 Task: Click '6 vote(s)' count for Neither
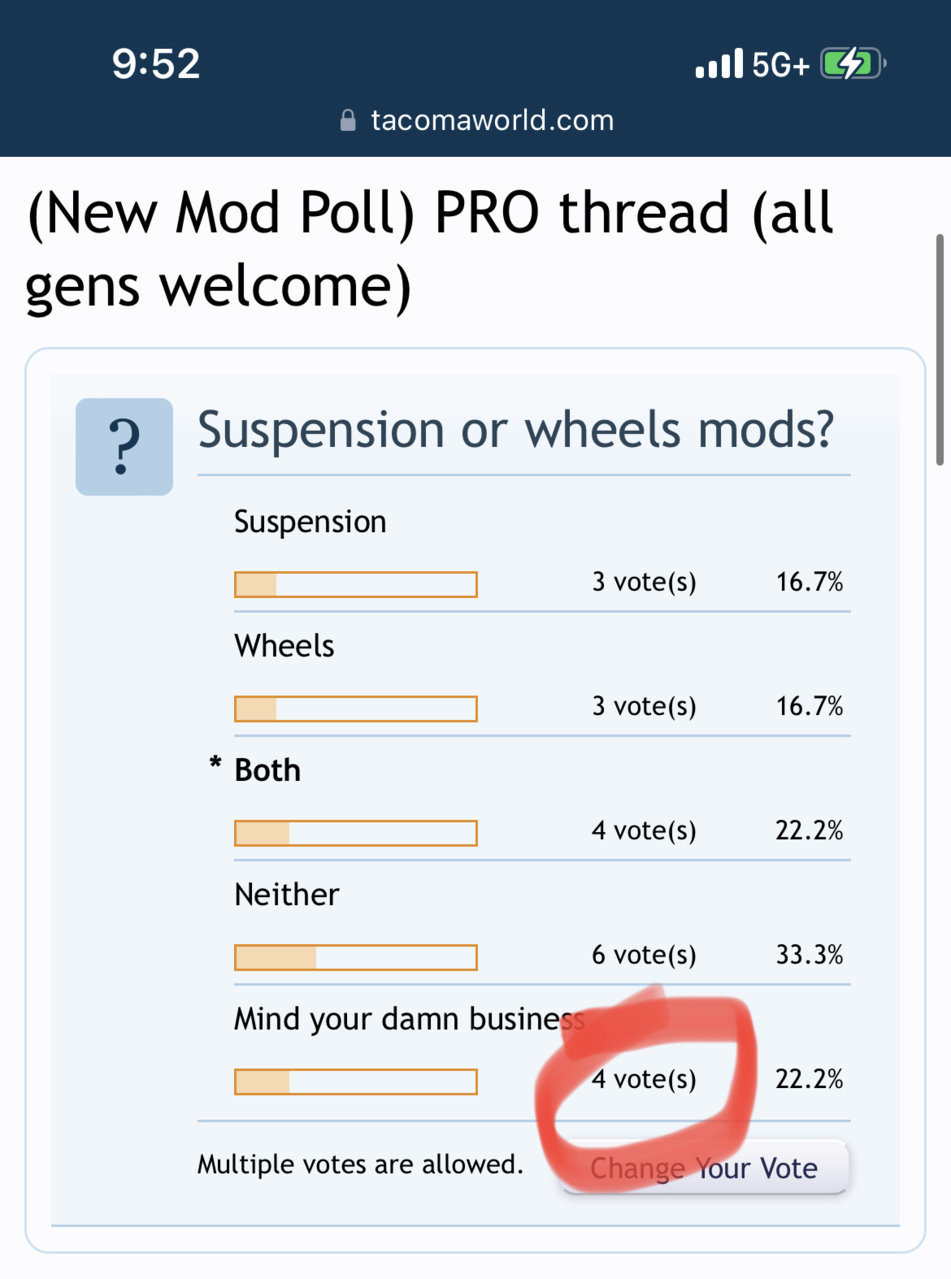[644, 955]
